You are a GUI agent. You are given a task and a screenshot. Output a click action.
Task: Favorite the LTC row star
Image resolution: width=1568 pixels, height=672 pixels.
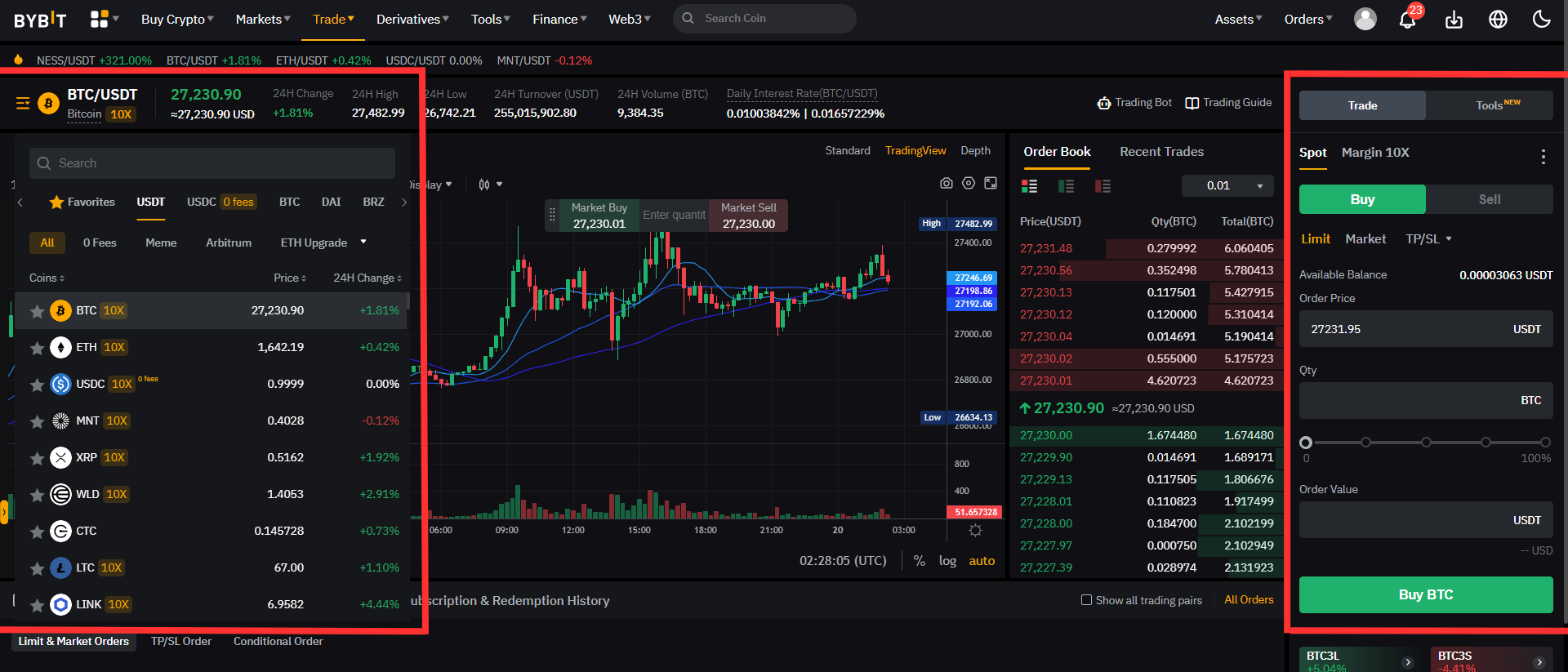pos(37,568)
